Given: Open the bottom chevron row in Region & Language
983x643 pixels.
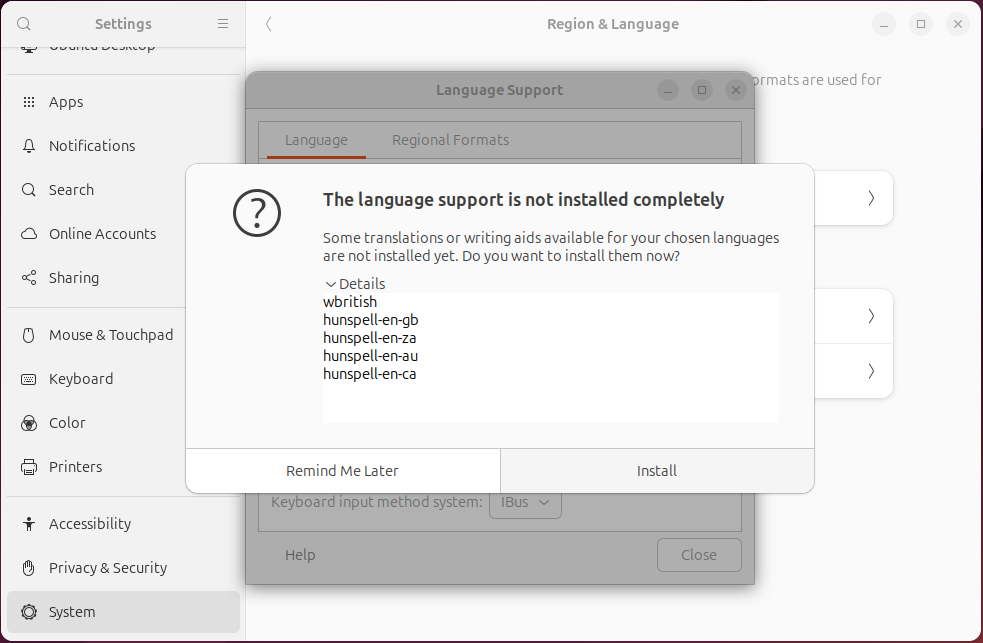Looking at the screenshot, I should 853,371.
